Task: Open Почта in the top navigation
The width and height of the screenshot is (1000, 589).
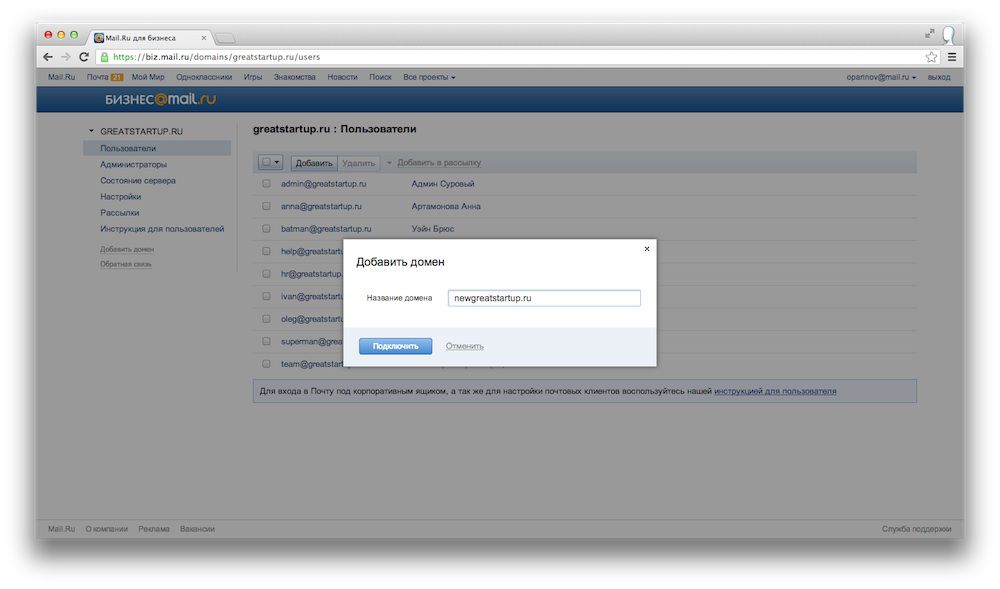Action: tap(98, 77)
